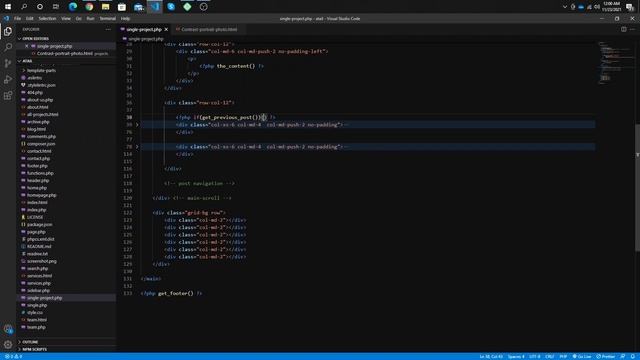Open File Explorer from taskbar
Screen dimensions: 640x360
coord(105,7)
